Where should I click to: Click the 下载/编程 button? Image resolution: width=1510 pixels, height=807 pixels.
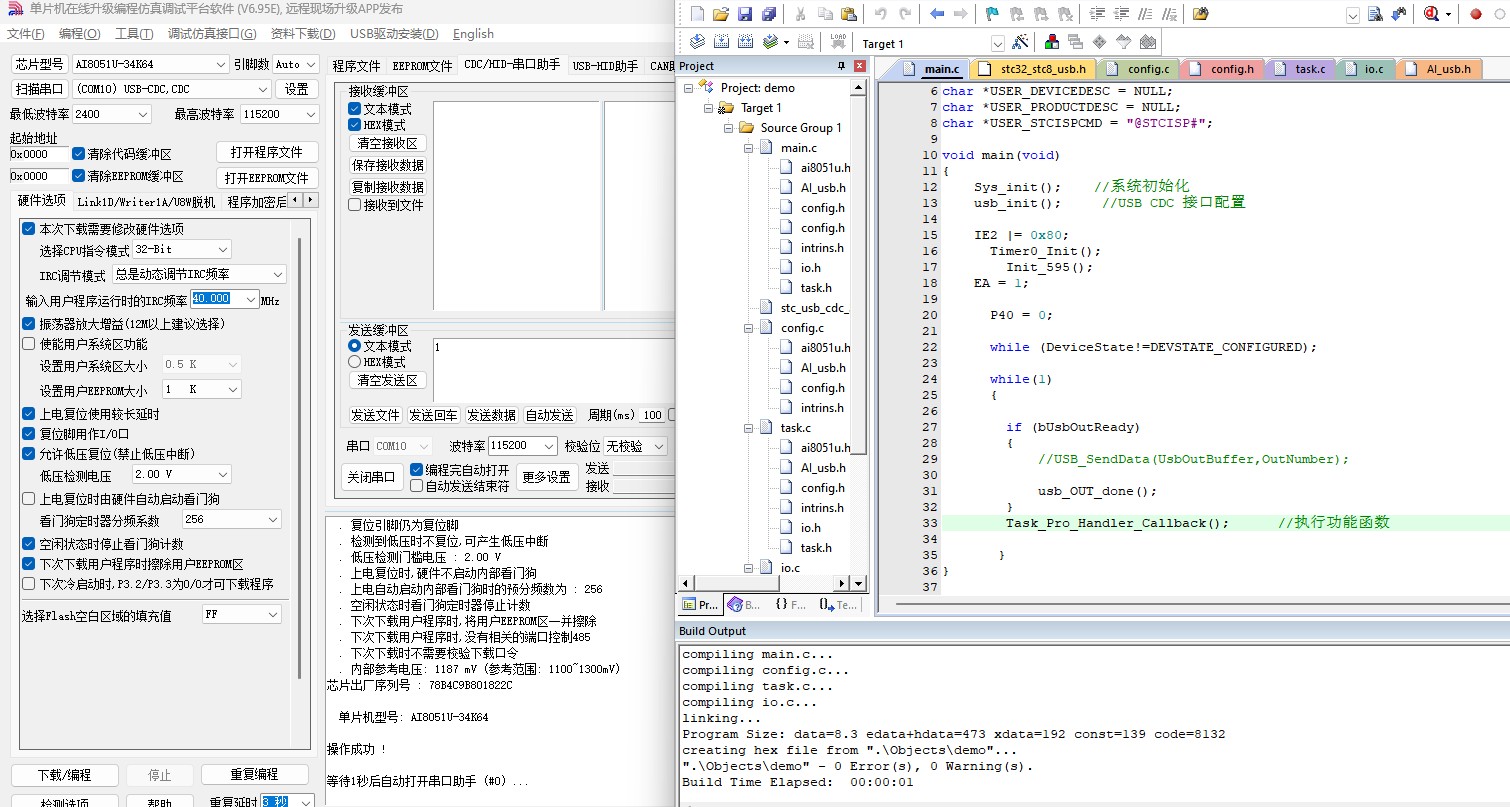tap(64, 775)
